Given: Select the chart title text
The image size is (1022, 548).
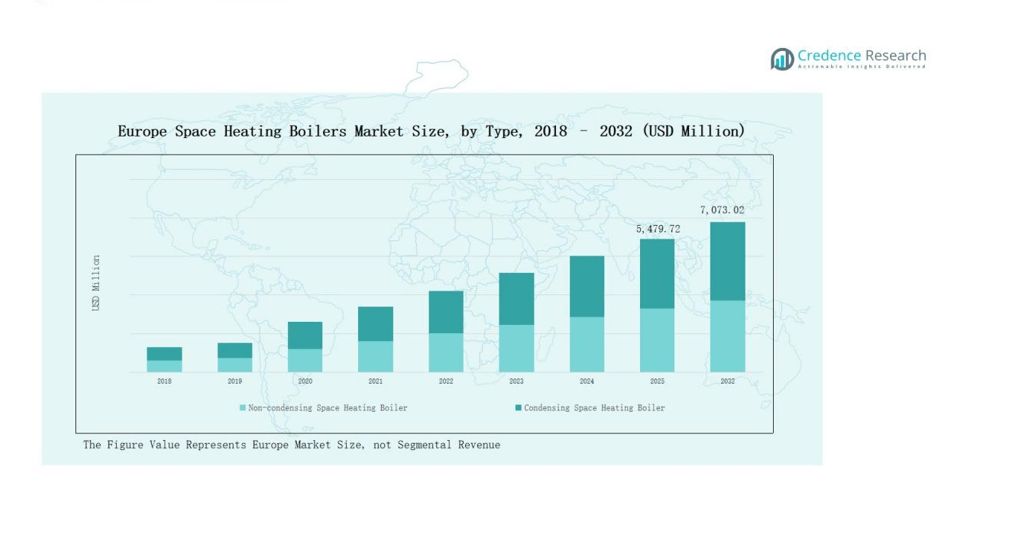Looking at the screenshot, I should click(431, 131).
